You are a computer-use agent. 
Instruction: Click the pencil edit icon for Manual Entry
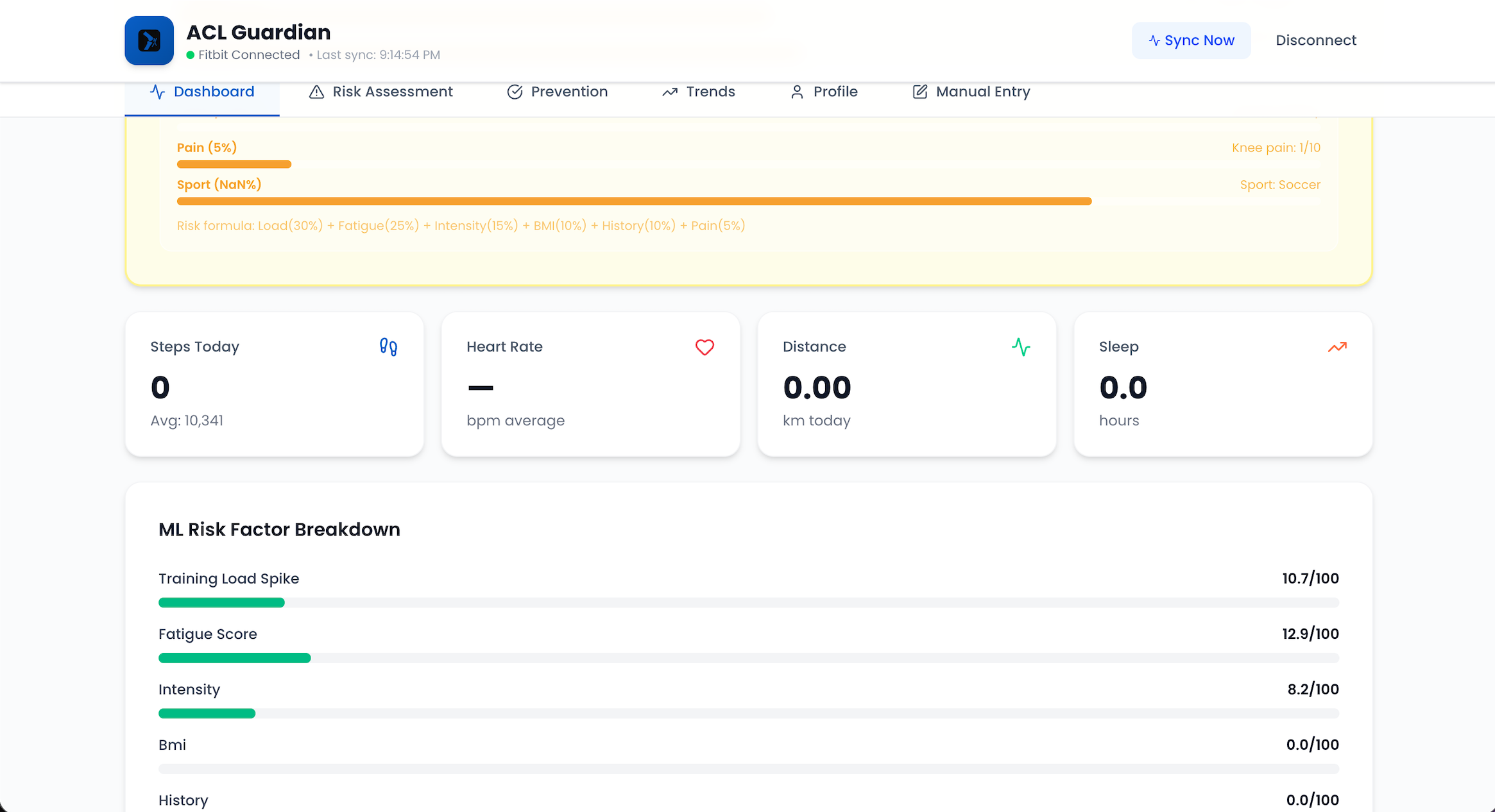pyautogui.click(x=919, y=92)
